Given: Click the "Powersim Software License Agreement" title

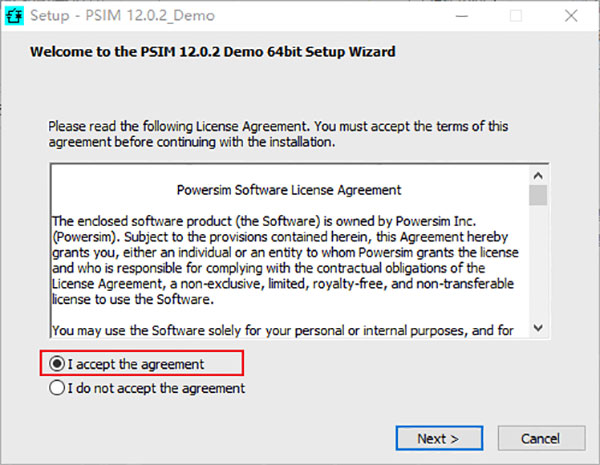Looking at the screenshot, I should pos(289,190).
